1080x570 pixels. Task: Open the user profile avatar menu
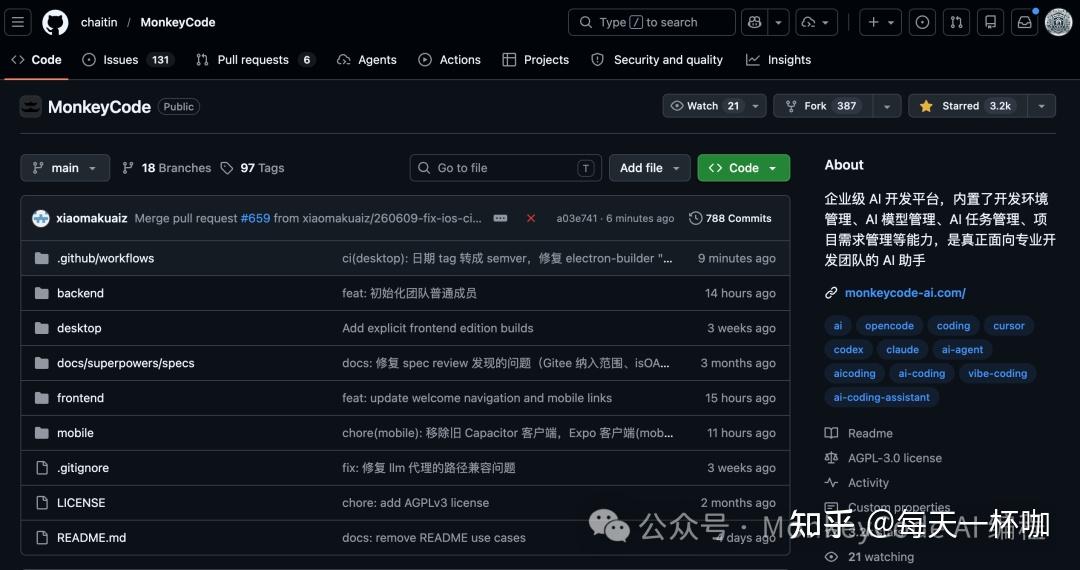pyautogui.click(x=1059, y=22)
